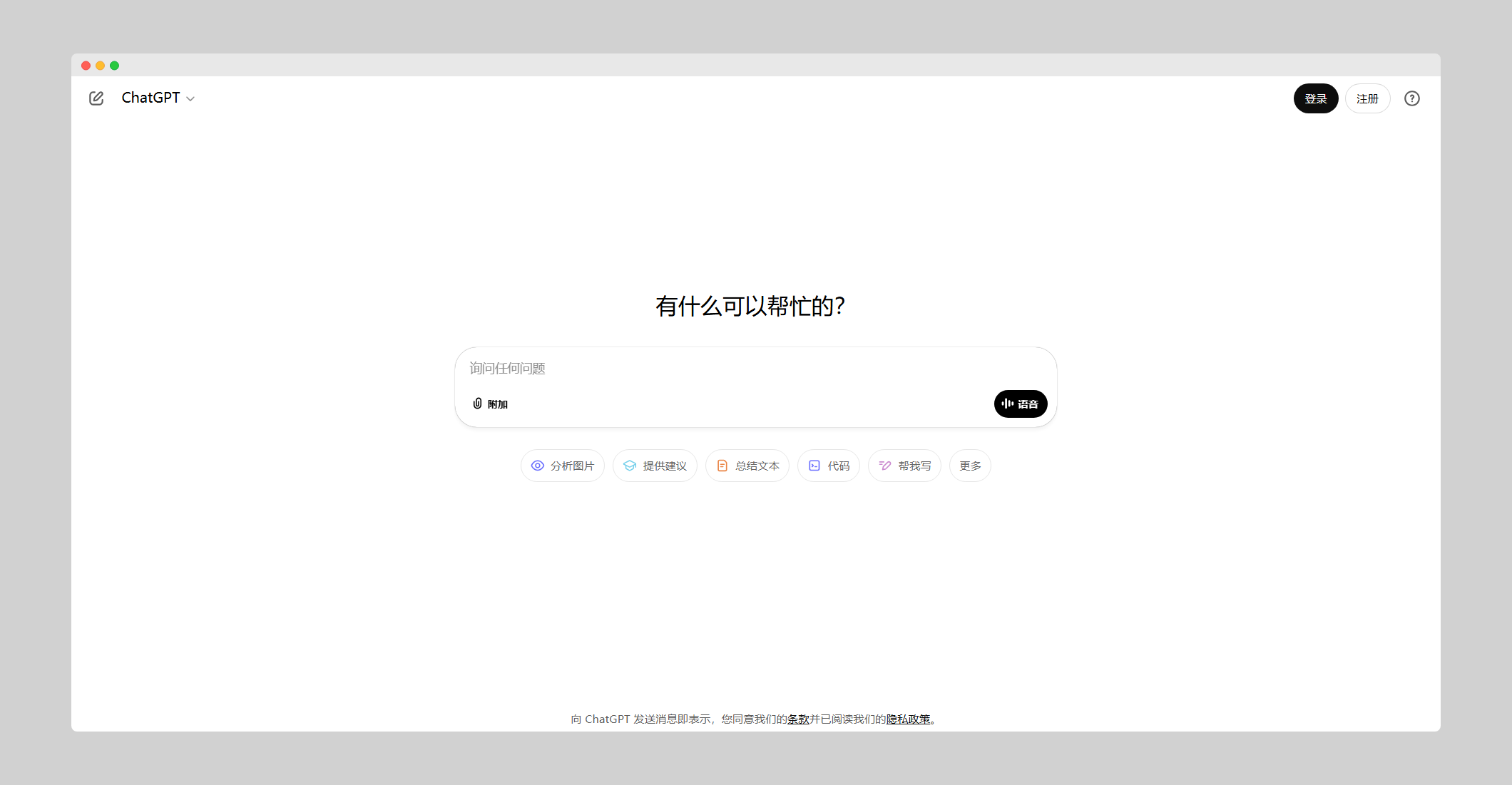
Task: Select the 提供建议 suggestion chip
Action: [655, 466]
